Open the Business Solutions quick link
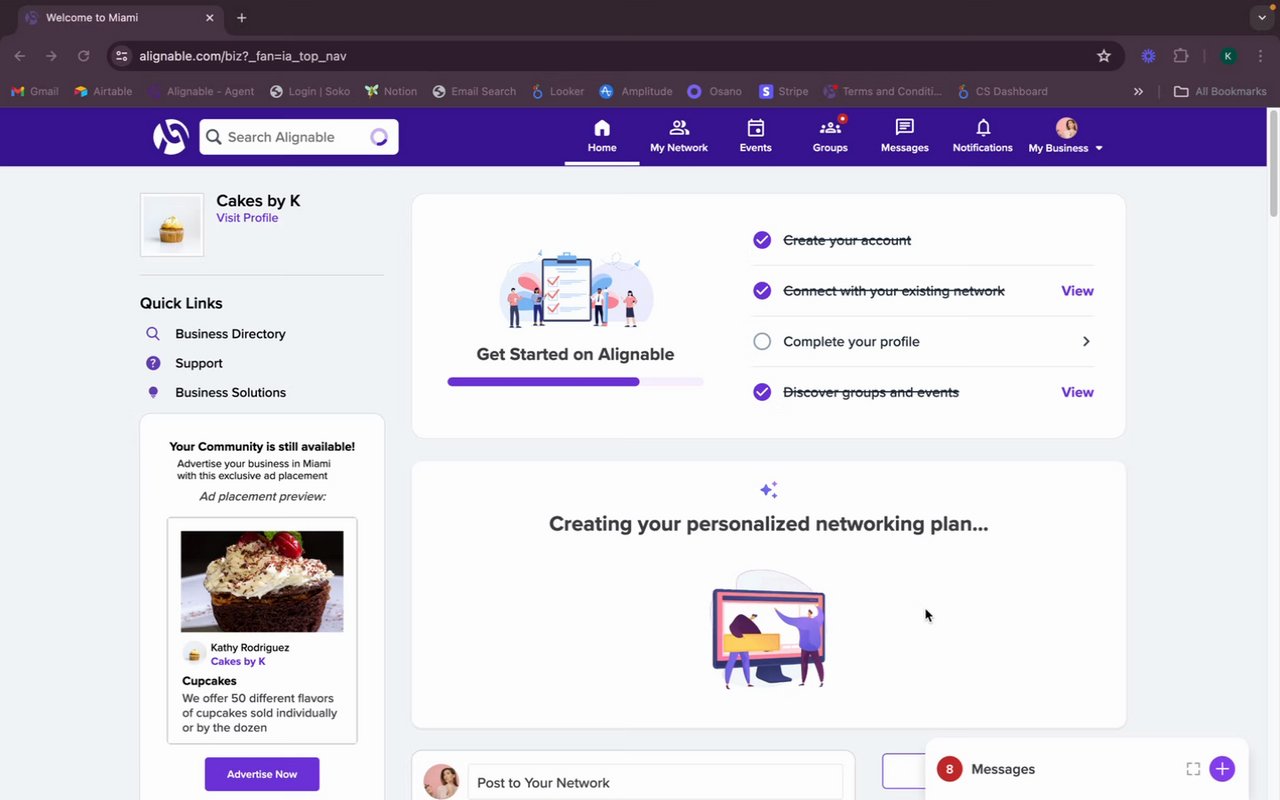1280x800 pixels. click(230, 393)
